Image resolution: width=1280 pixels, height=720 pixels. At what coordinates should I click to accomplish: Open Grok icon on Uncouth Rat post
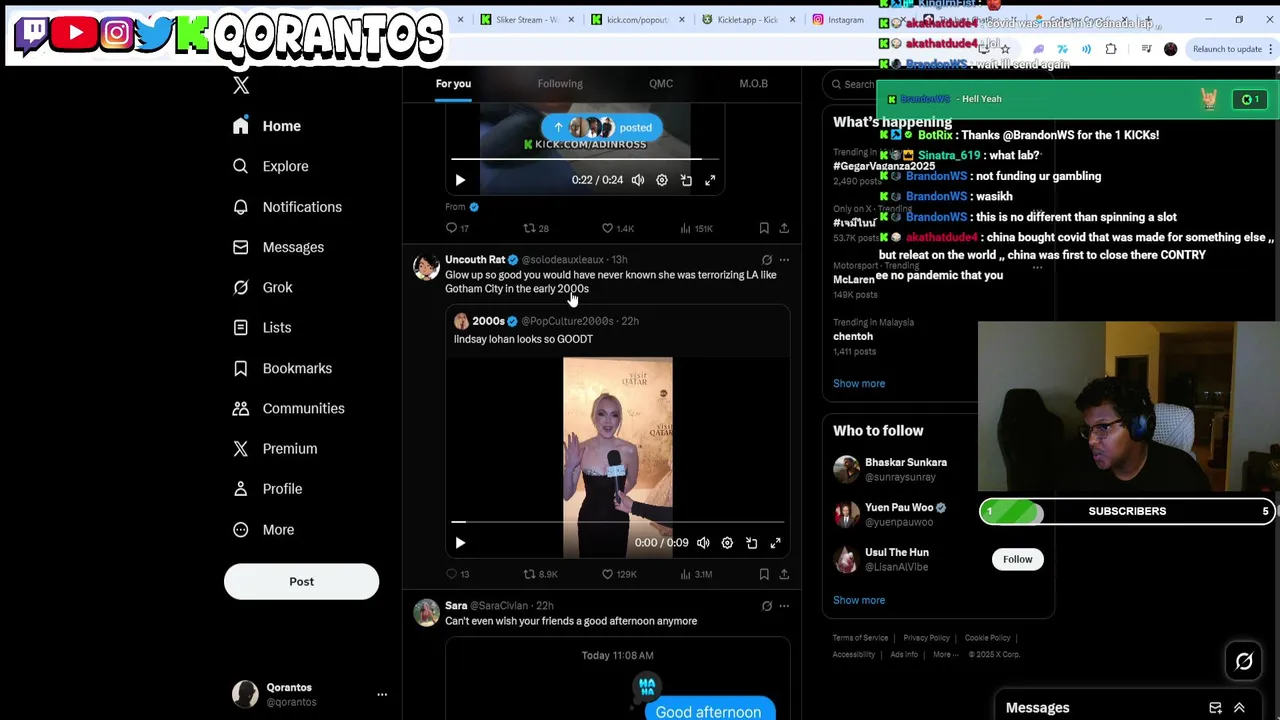(767, 260)
